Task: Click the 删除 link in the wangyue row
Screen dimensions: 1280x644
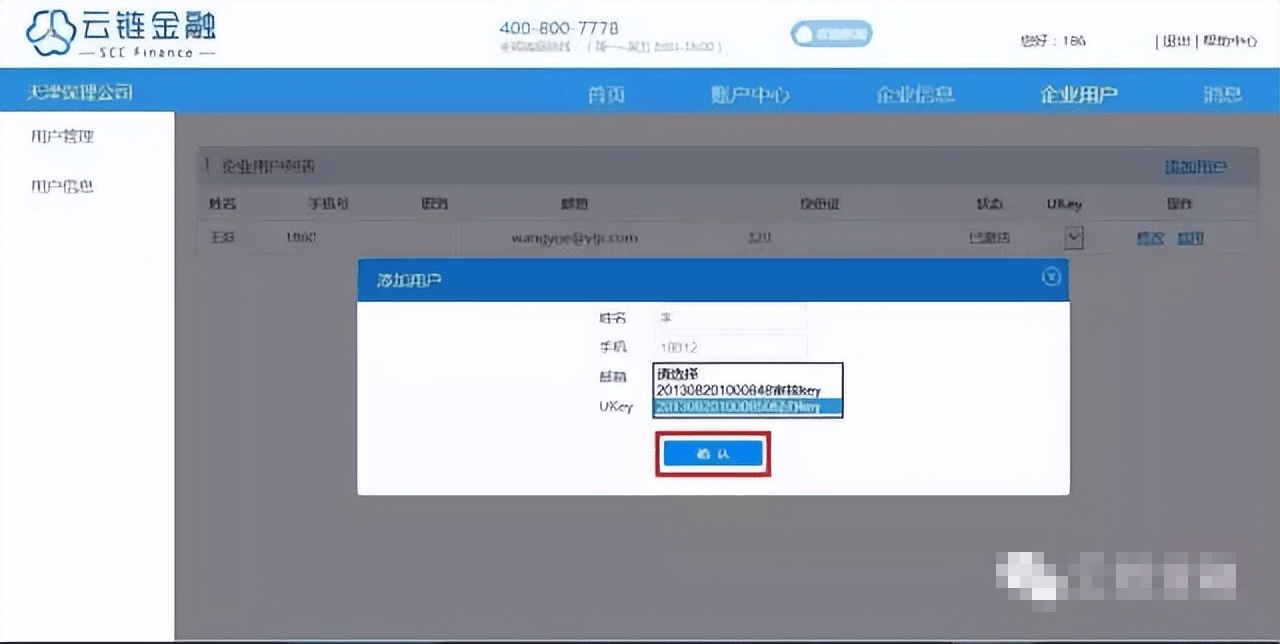Action: [1190, 238]
